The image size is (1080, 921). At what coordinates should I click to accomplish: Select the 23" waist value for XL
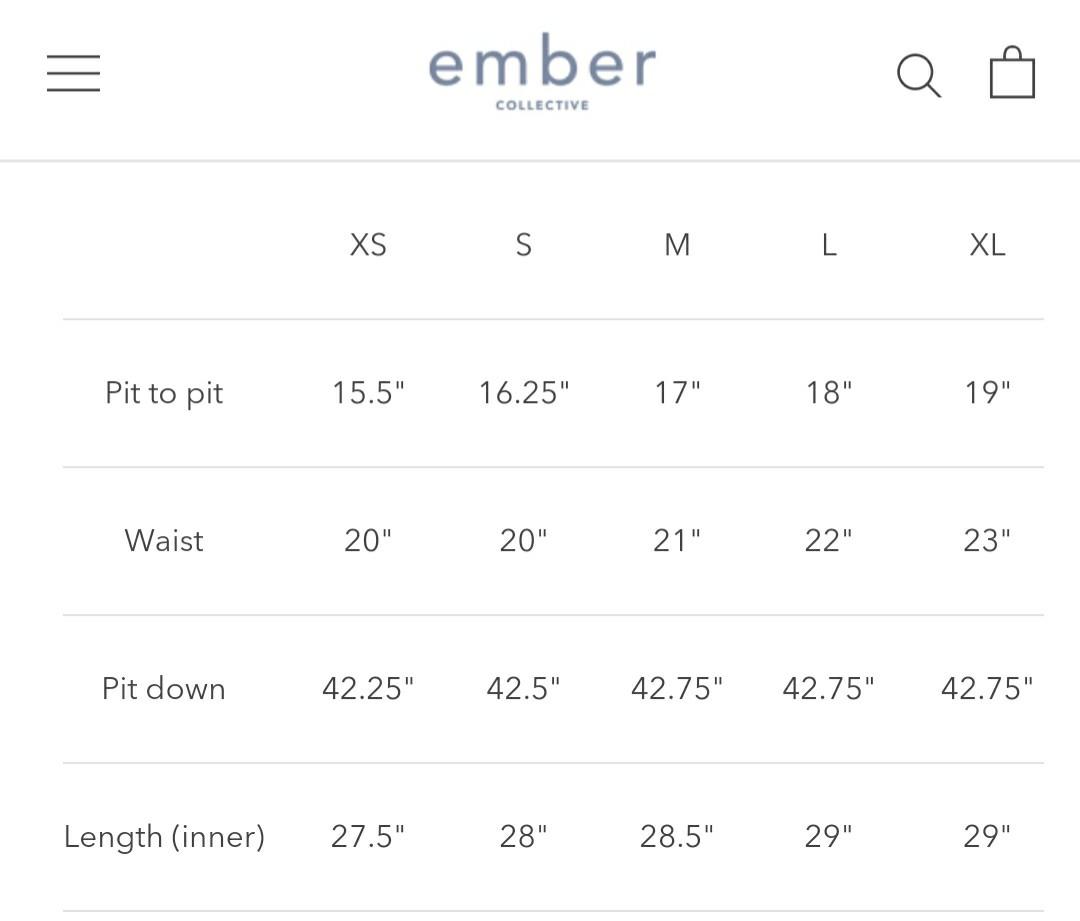pyautogui.click(x=987, y=540)
